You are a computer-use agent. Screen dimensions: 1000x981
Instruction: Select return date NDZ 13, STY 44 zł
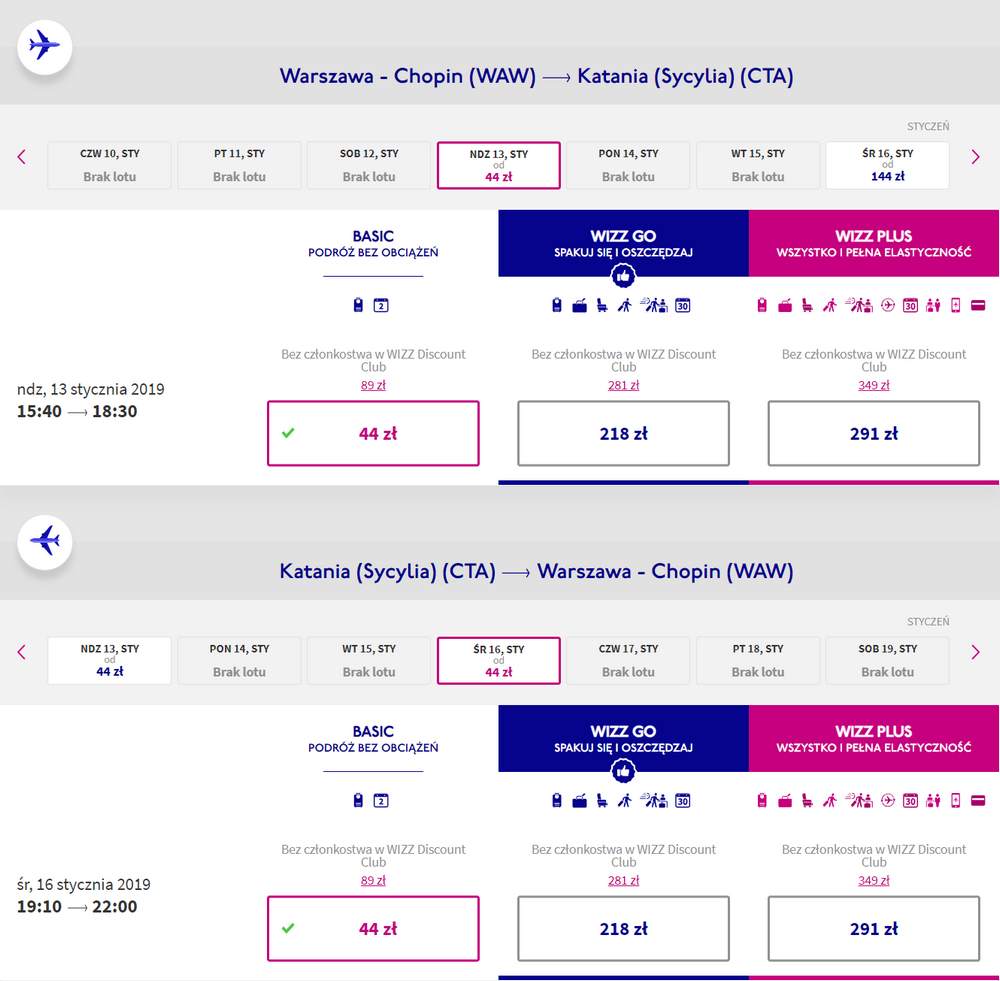point(109,660)
